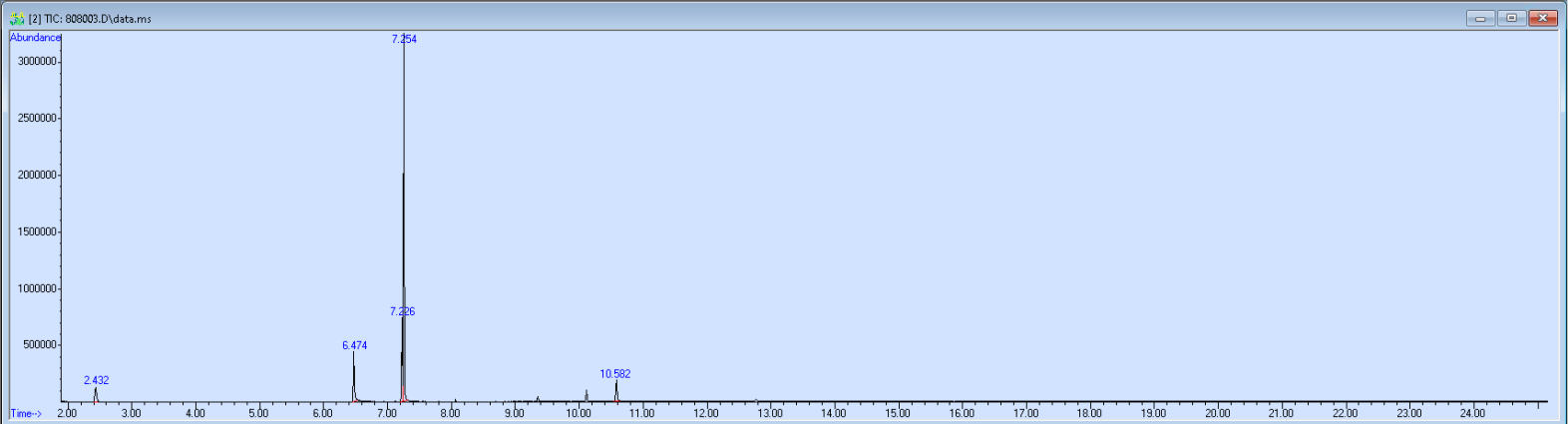The width and height of the screenshot is (1568, 424).
Task: Click the Abundance axis label
Action: [35, 38]
